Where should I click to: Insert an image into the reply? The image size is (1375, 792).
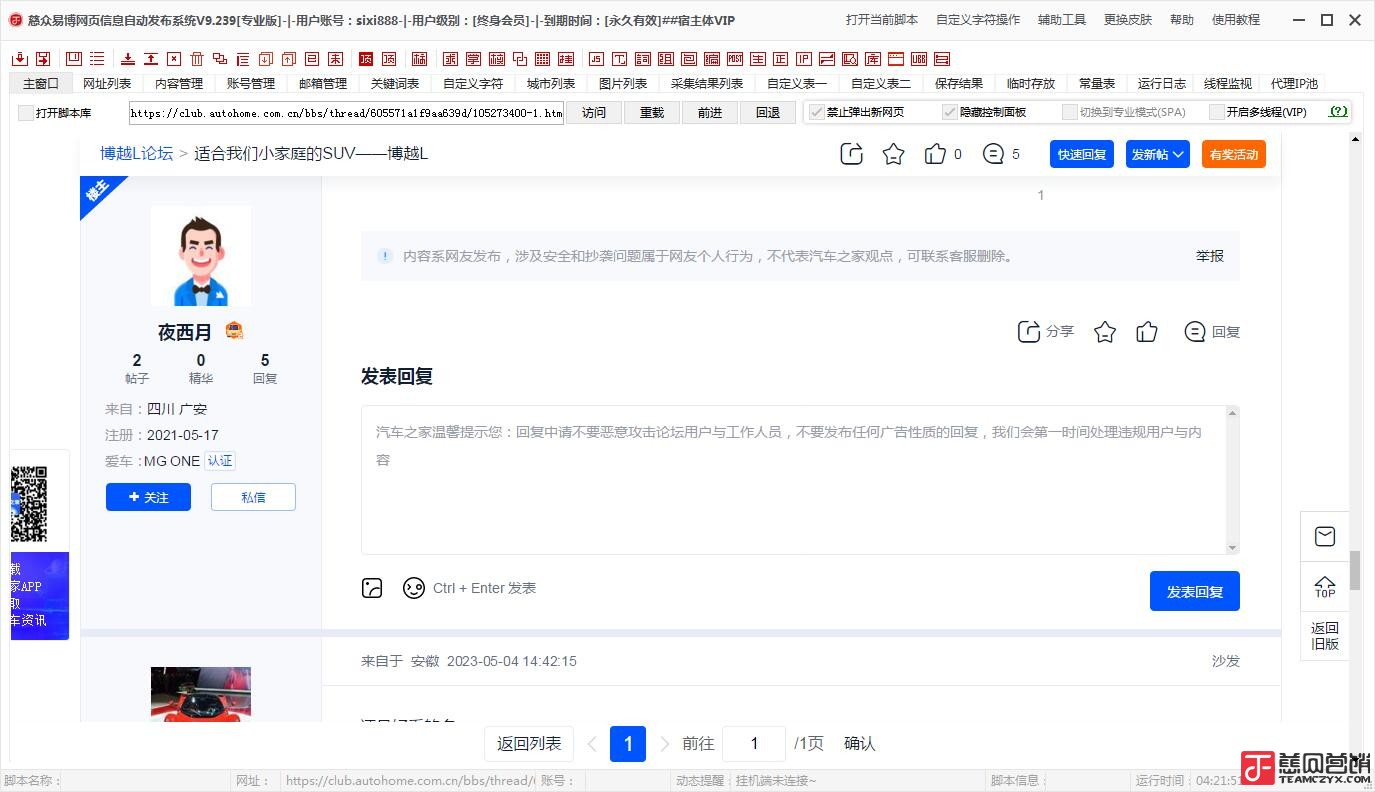coord(372,588)
